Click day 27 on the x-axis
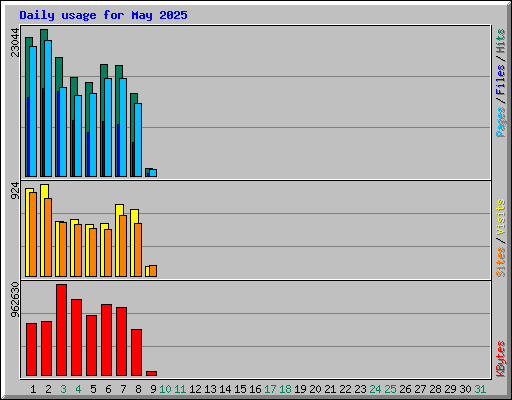The width and height of the screenshot is (512, 400). [x=420, y=389]
